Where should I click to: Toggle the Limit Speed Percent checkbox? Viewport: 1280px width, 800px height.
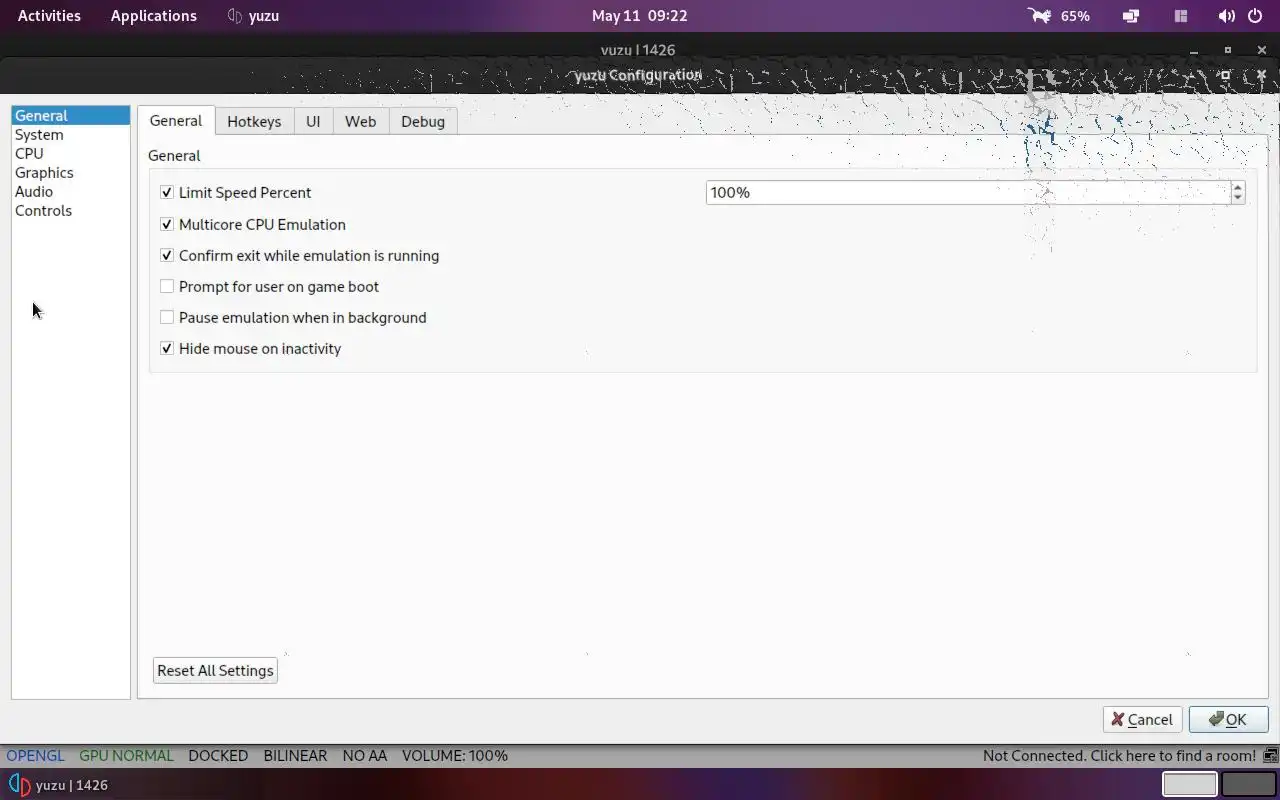167,192
